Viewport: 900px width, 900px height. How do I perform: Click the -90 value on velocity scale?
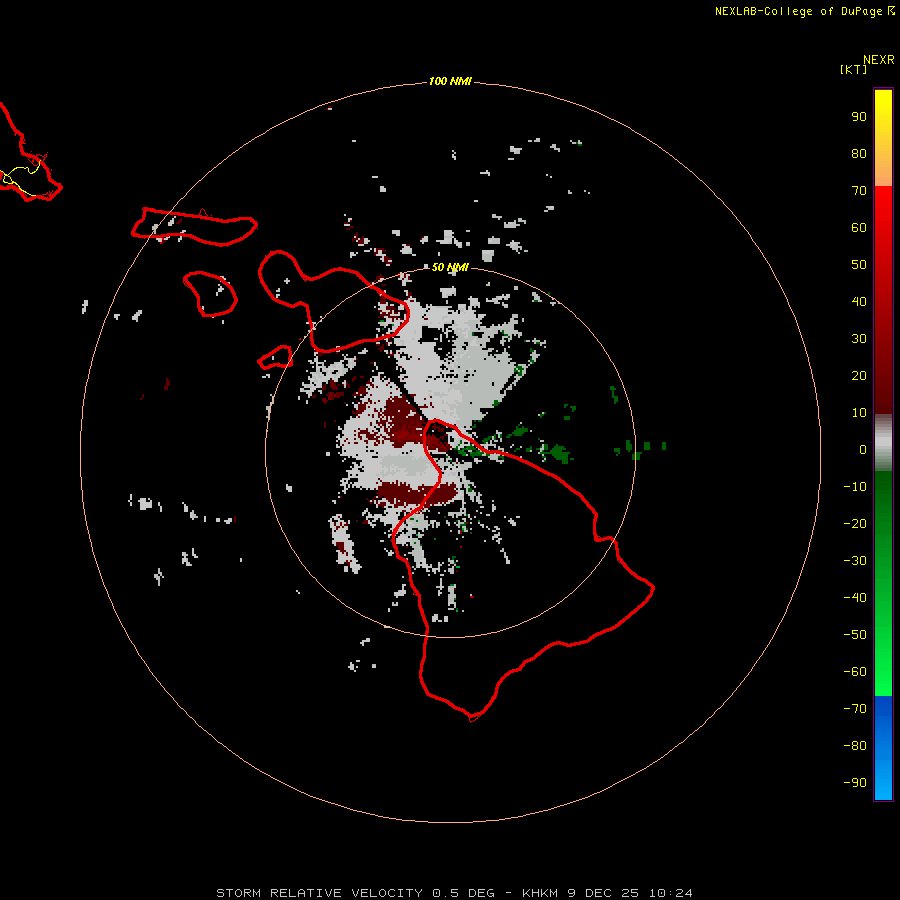click(855, 783)
